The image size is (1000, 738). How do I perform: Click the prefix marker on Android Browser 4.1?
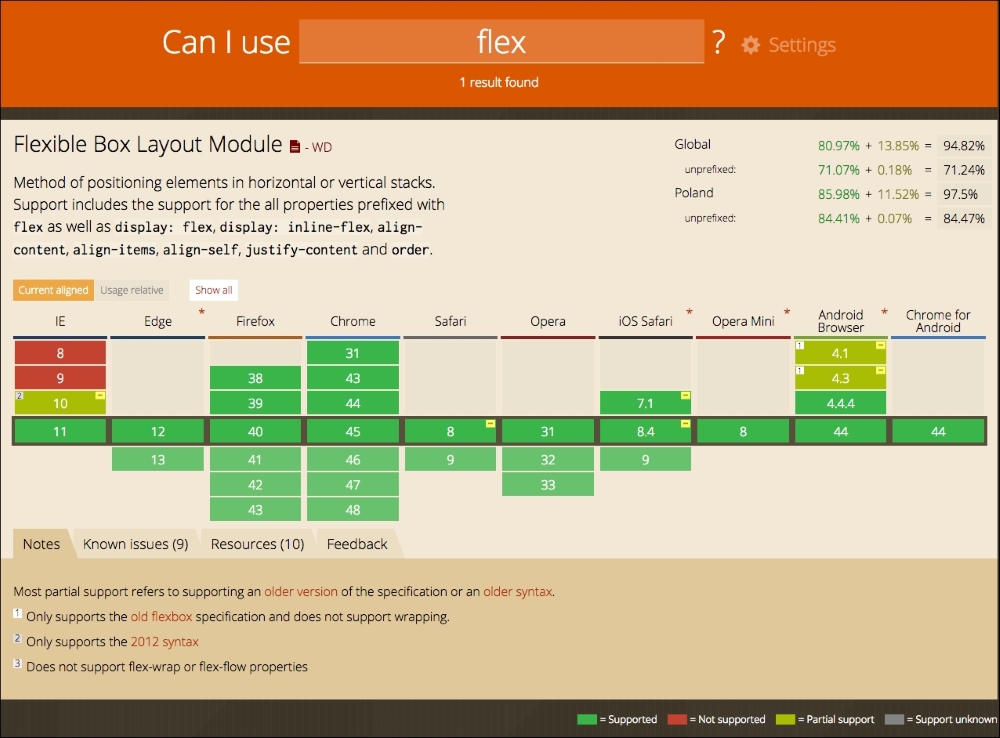(881, 345)
